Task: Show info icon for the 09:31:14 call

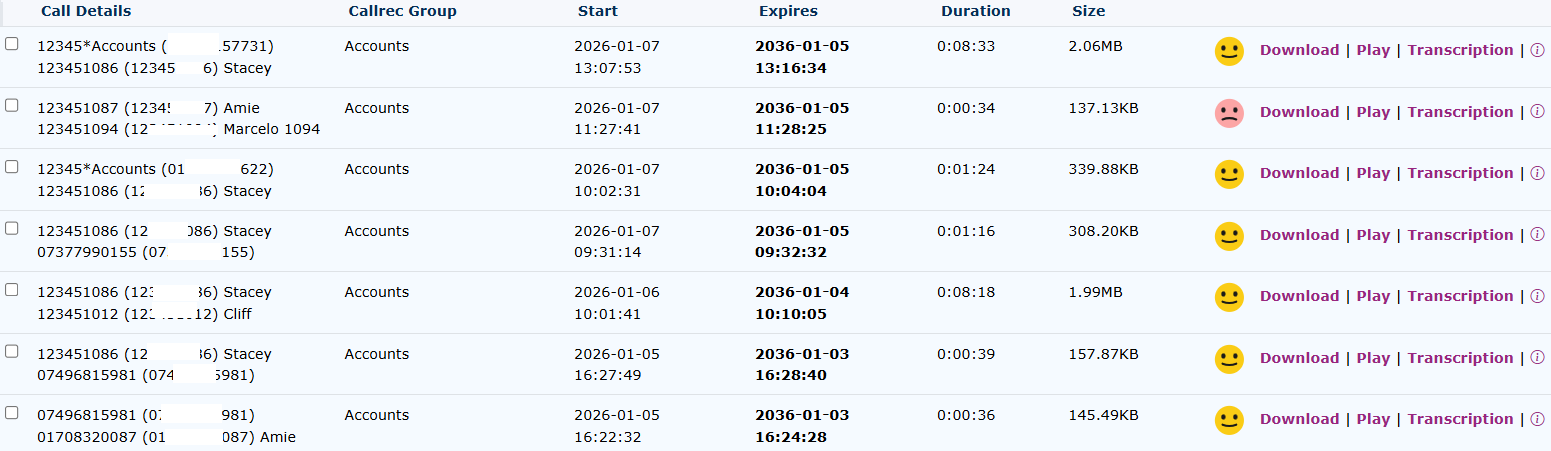Action: (x=1537, y=236)
